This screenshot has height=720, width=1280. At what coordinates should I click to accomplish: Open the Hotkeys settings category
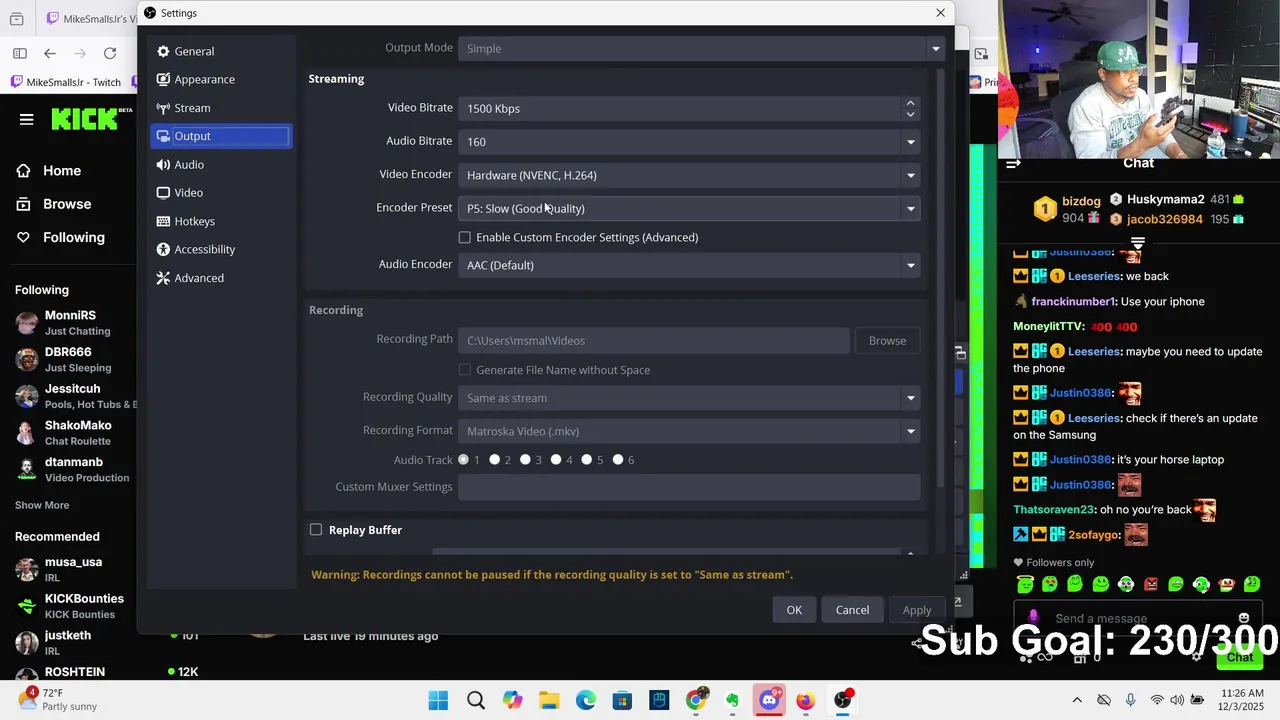click(x=220, y=221)
